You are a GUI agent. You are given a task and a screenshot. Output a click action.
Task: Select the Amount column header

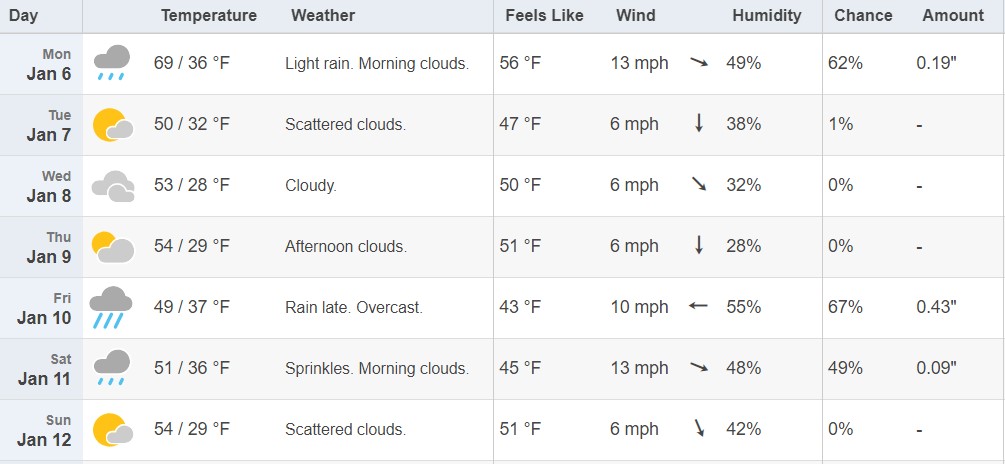tap(952, 15)
